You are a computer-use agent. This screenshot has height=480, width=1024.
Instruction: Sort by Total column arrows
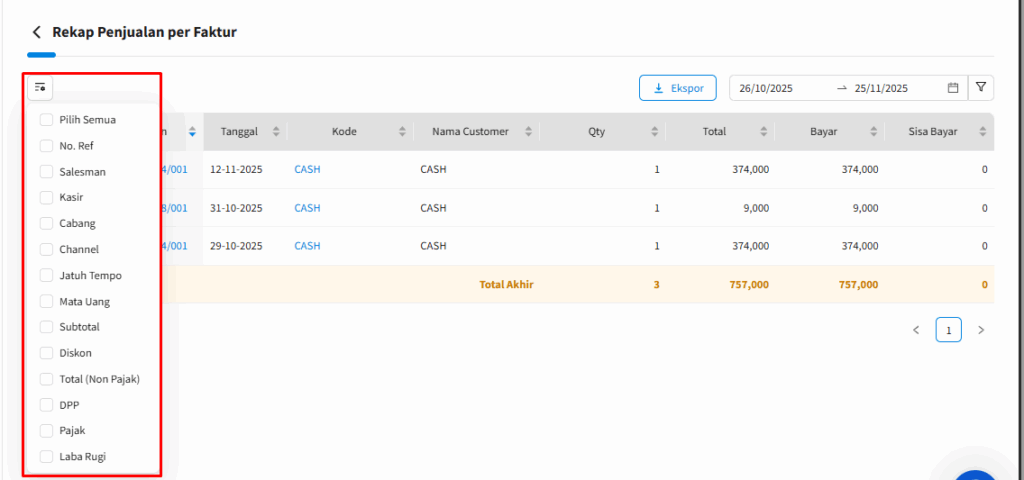[765, 132]
